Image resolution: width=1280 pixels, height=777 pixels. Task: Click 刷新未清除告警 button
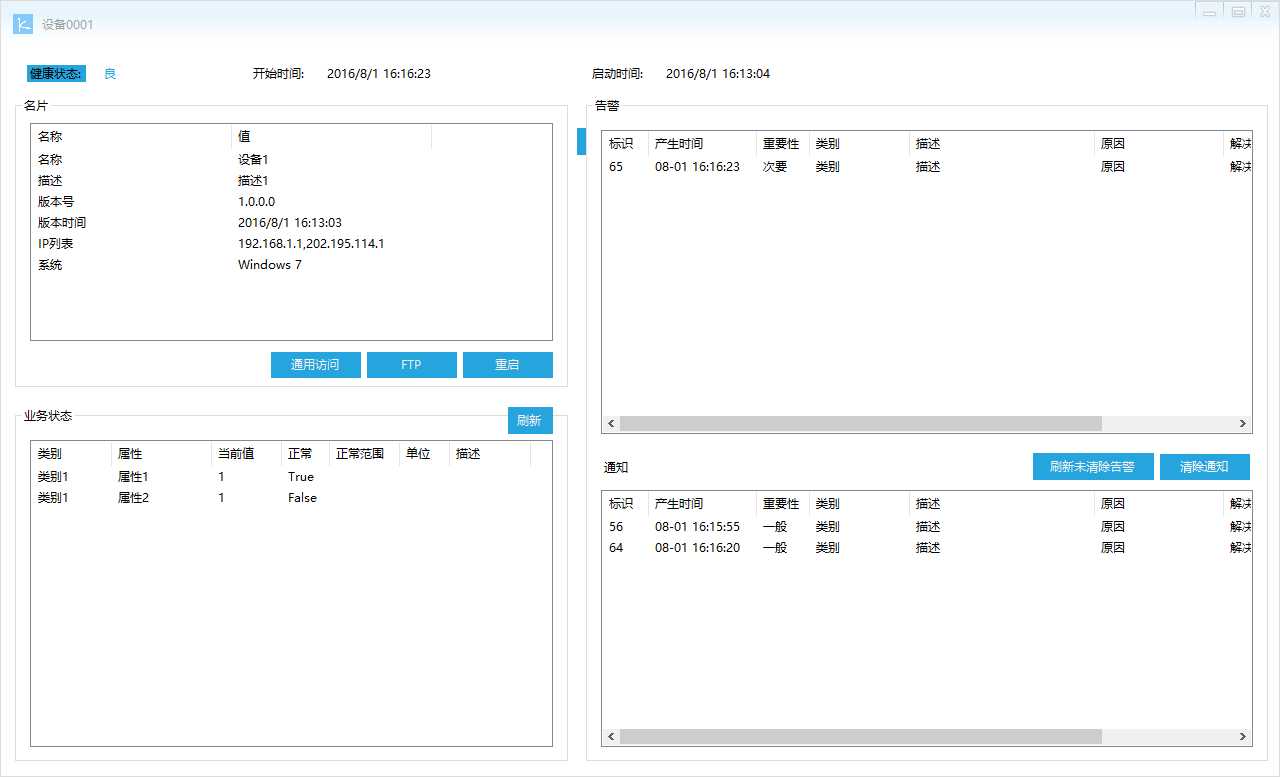(x=1092, y=467)
